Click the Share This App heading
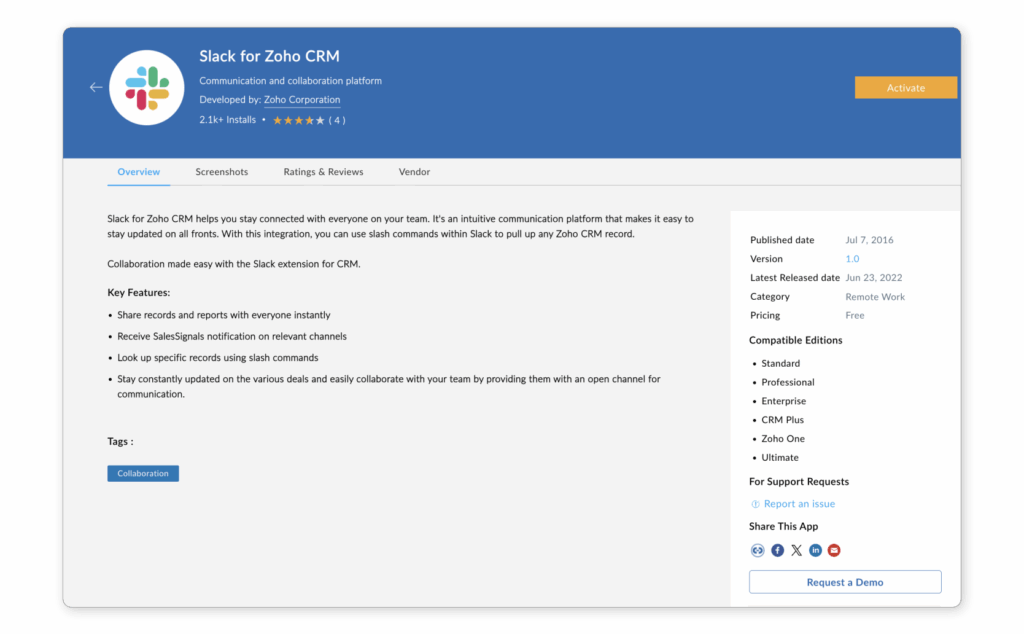This screenshot has width=1024, height=634. pyautogui.click(x=783, y=526)
